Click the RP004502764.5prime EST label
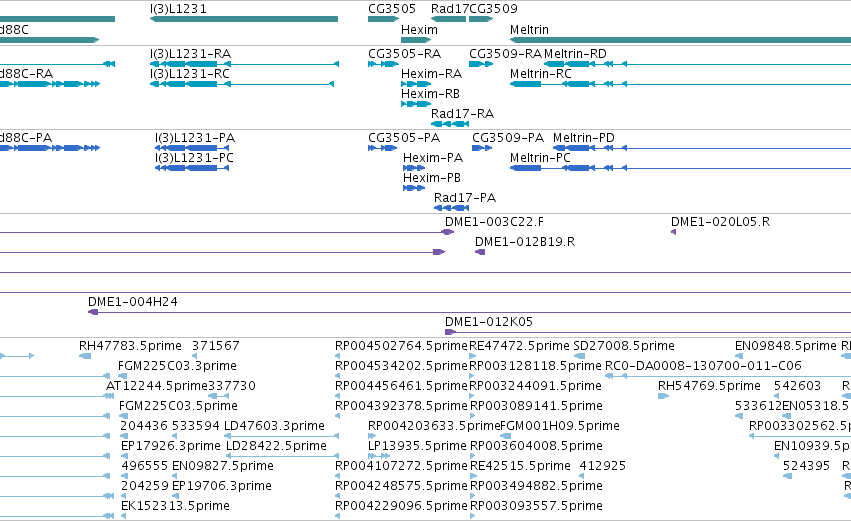 [x=401, y=346]
